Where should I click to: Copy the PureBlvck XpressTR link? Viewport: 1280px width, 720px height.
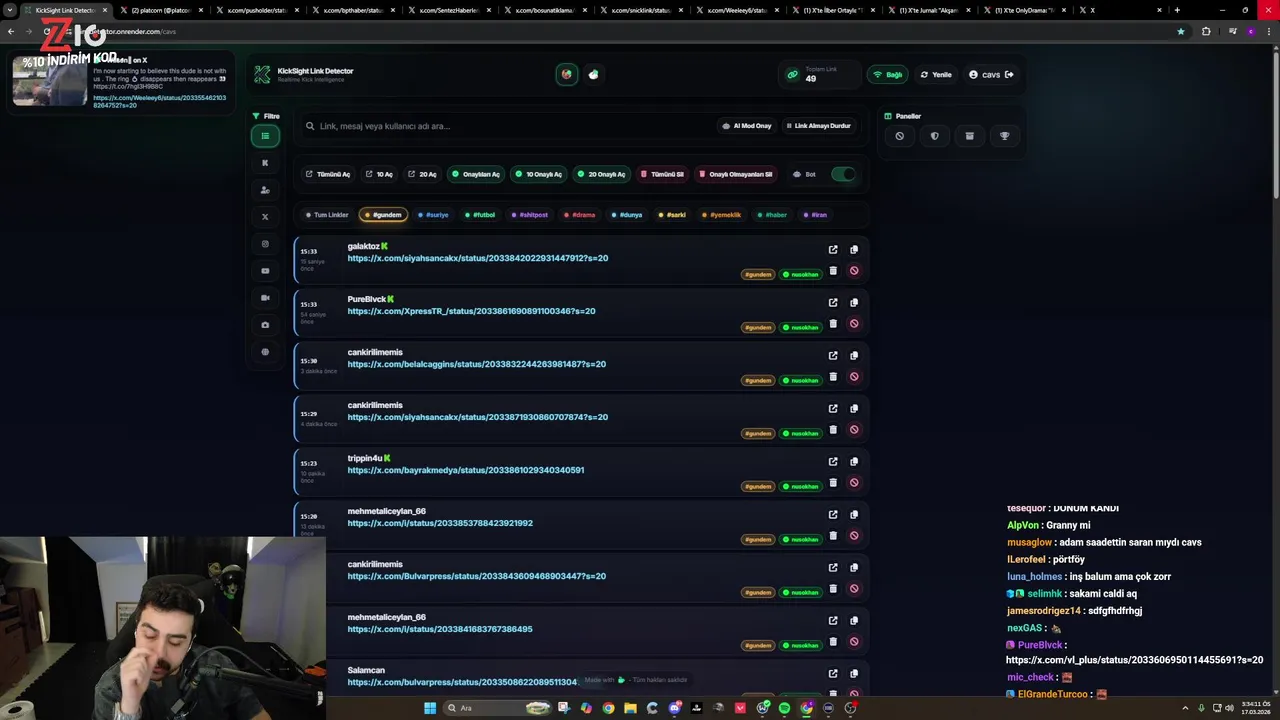click(854, 303)
